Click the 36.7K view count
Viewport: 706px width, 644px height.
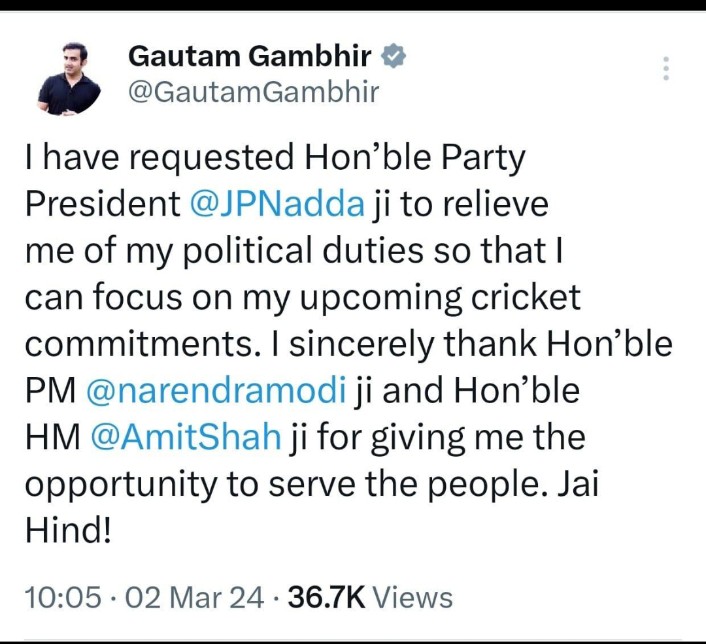(x=327, y=598)
